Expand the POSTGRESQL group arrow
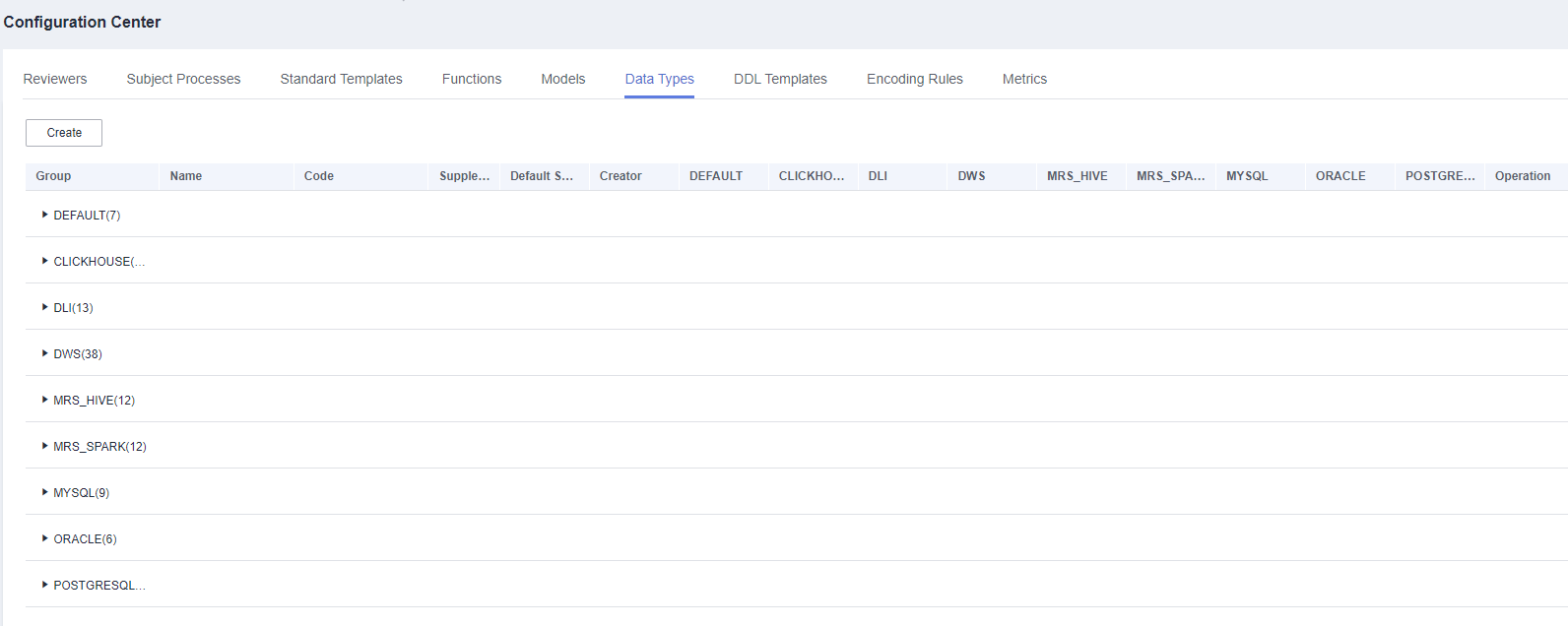Screen dimensions: 1568x626 (x=45, y=585)
